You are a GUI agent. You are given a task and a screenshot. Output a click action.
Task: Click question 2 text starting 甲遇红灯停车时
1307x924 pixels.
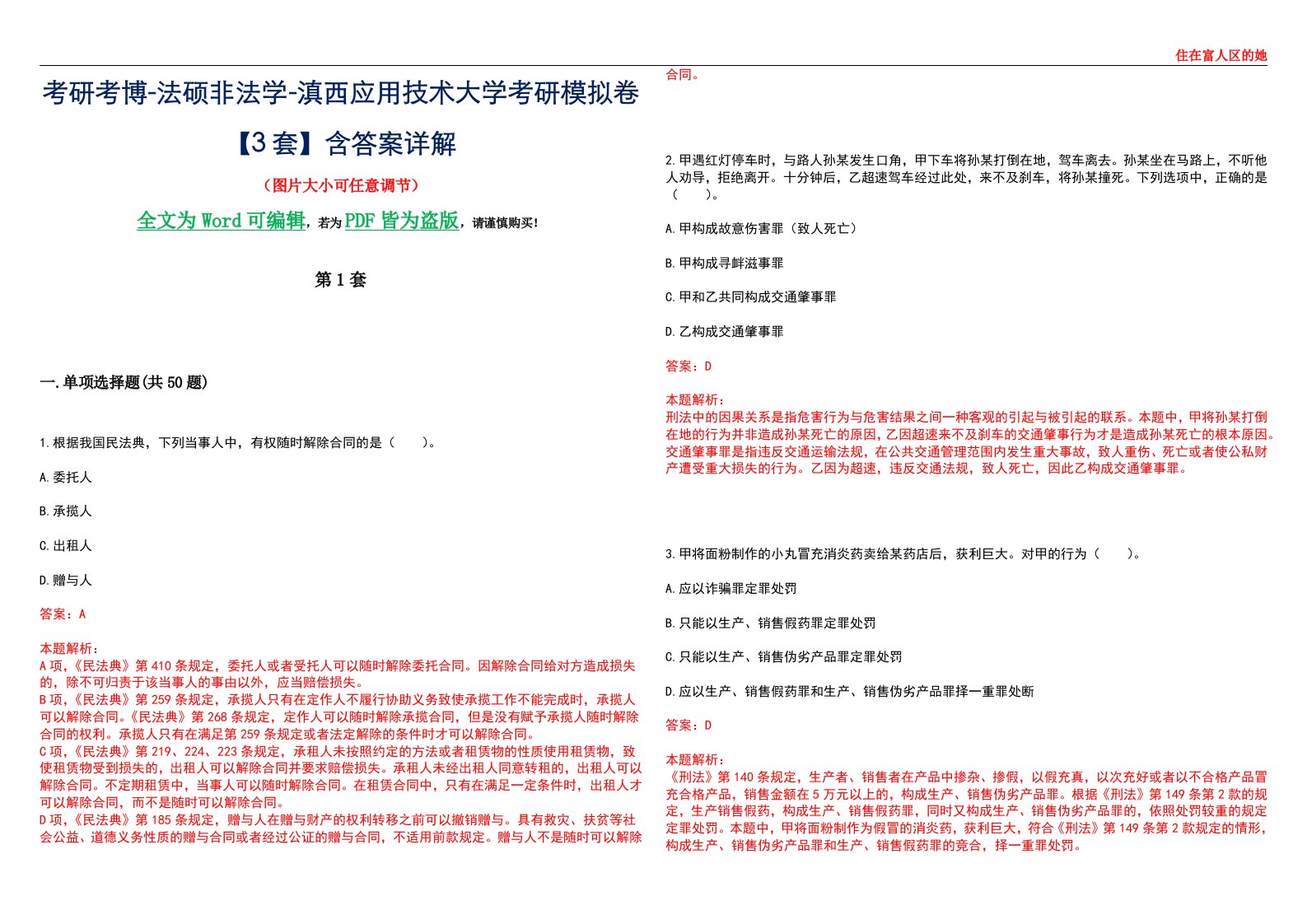(x=966, y=178)
